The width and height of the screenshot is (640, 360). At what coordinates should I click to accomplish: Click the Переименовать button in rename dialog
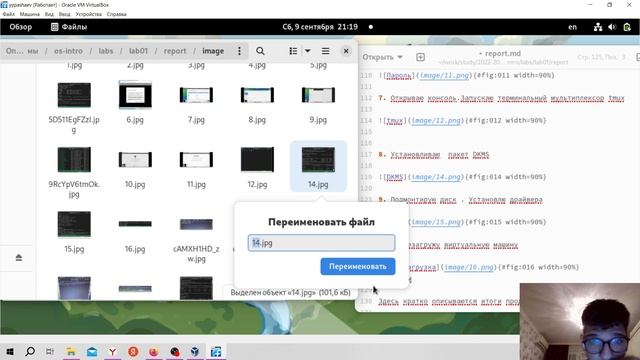point(358,267)
